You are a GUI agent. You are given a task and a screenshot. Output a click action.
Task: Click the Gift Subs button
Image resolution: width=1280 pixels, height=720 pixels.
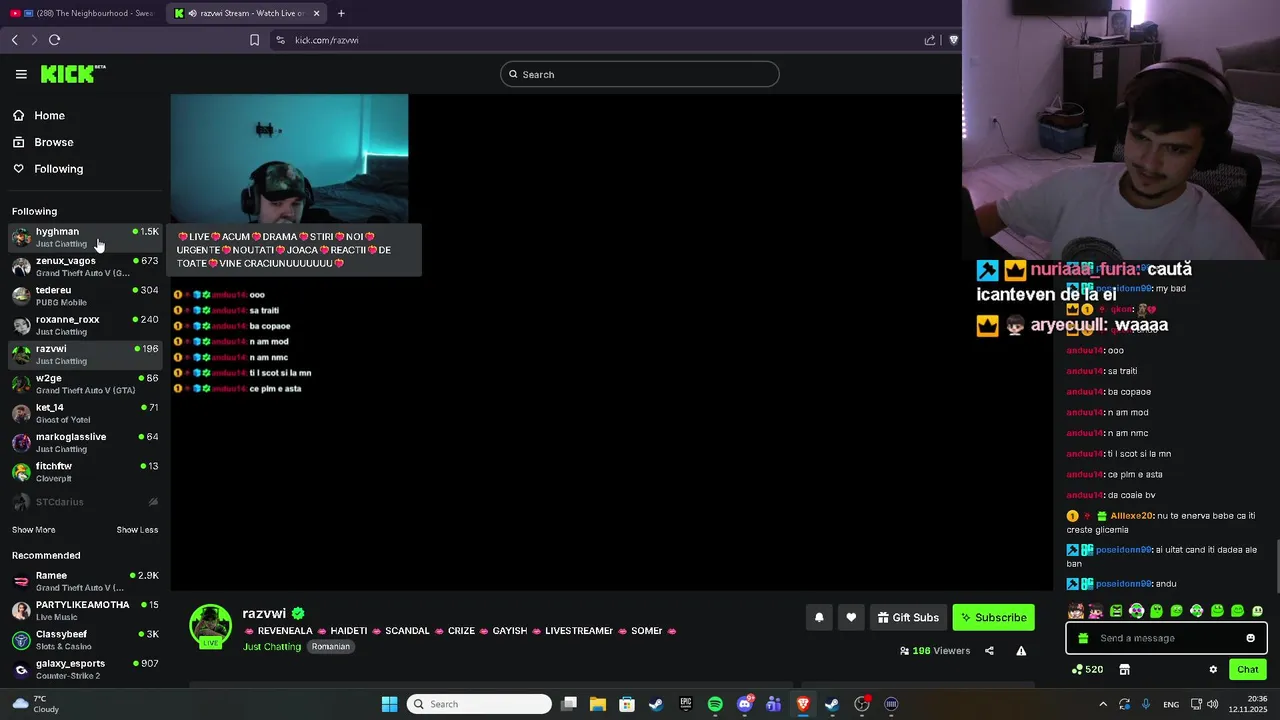click(908, 617)
